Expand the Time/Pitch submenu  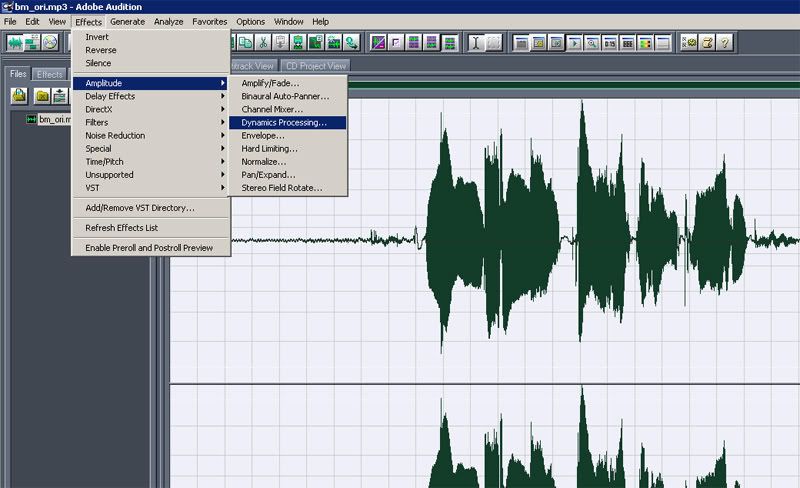tap(150, 161)
